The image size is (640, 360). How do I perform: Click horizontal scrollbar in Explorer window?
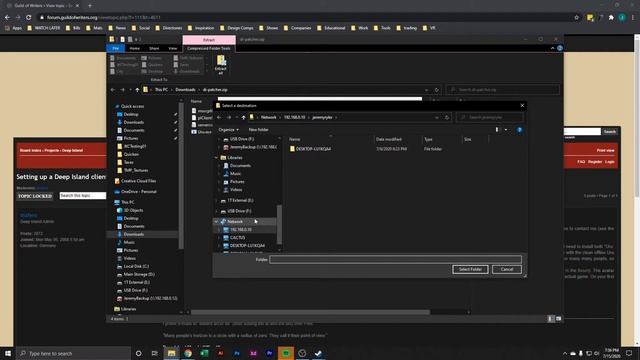point(310,312)
